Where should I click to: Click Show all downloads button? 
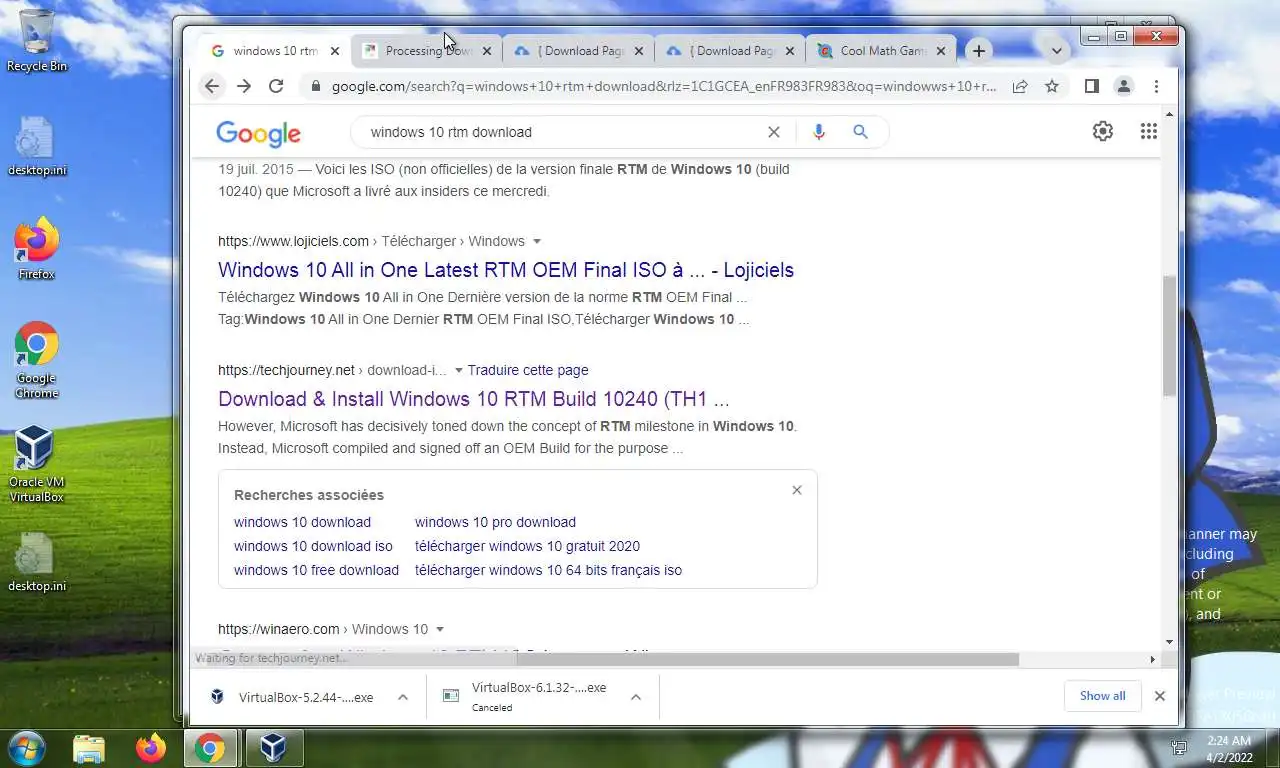click(1103, 696)
